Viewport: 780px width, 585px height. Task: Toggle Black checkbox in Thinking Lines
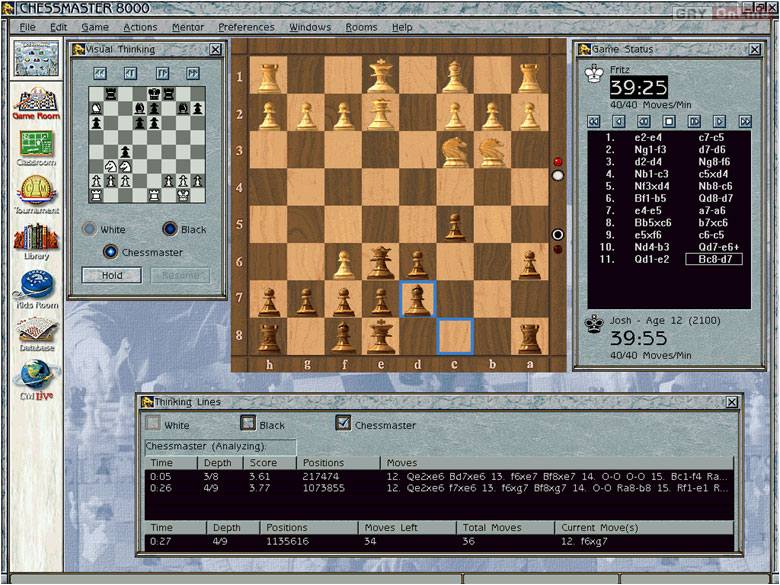[x=248, y=423]
